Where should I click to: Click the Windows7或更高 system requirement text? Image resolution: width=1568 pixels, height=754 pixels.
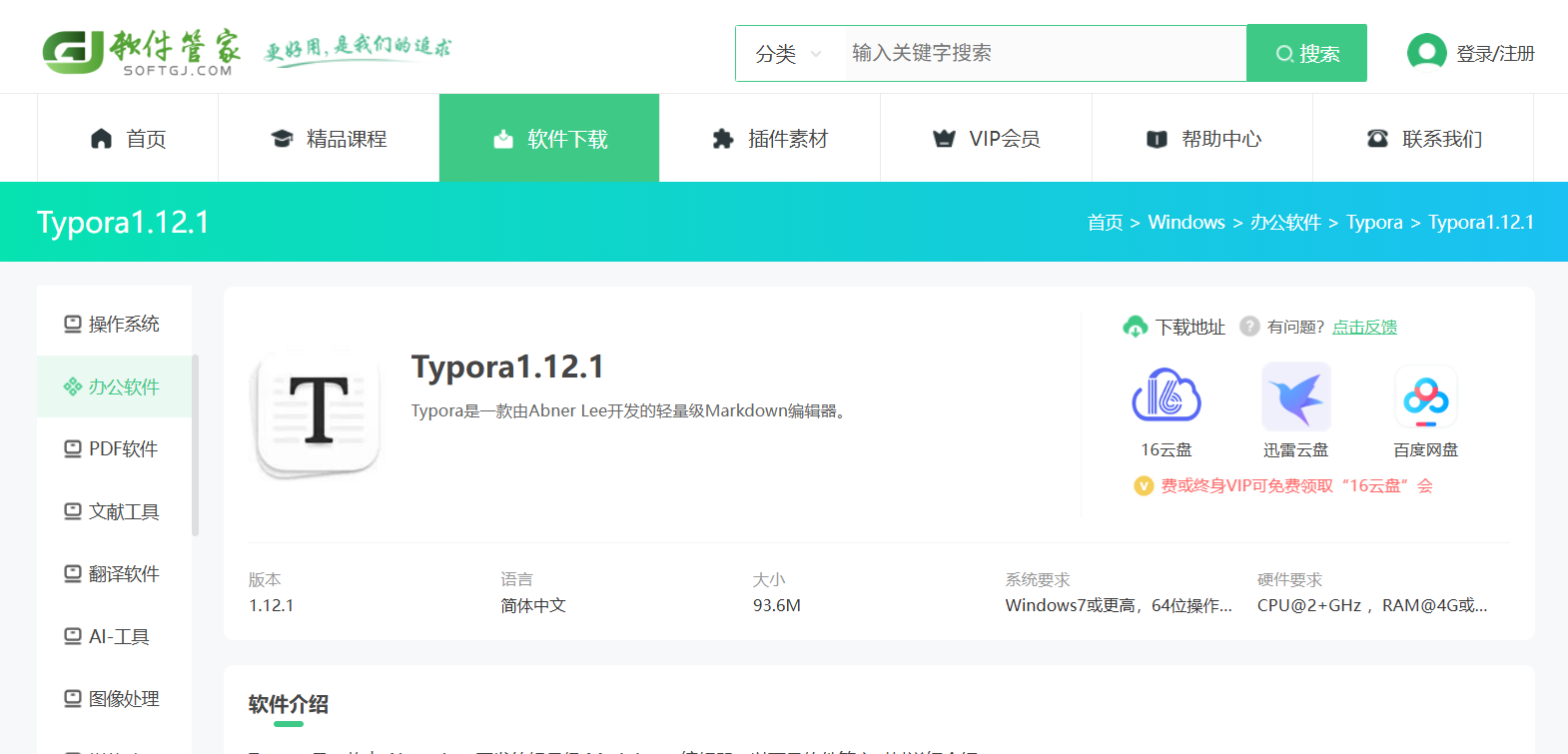click(x=1119, y=605)
